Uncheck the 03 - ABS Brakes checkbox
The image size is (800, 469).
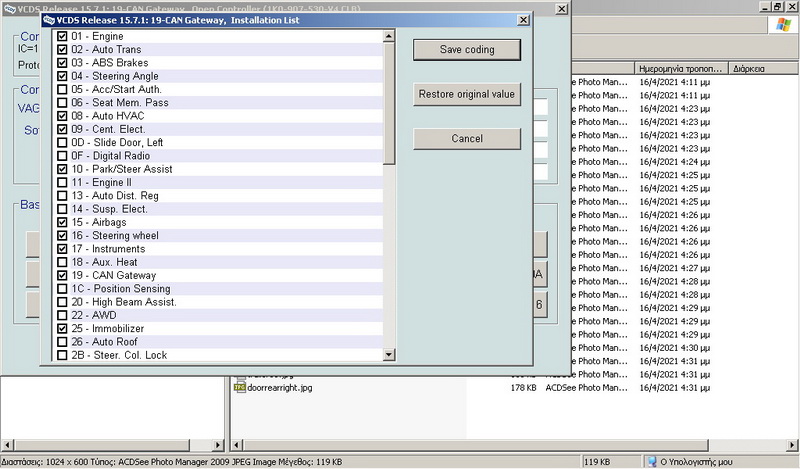click(x=62, y=63)
